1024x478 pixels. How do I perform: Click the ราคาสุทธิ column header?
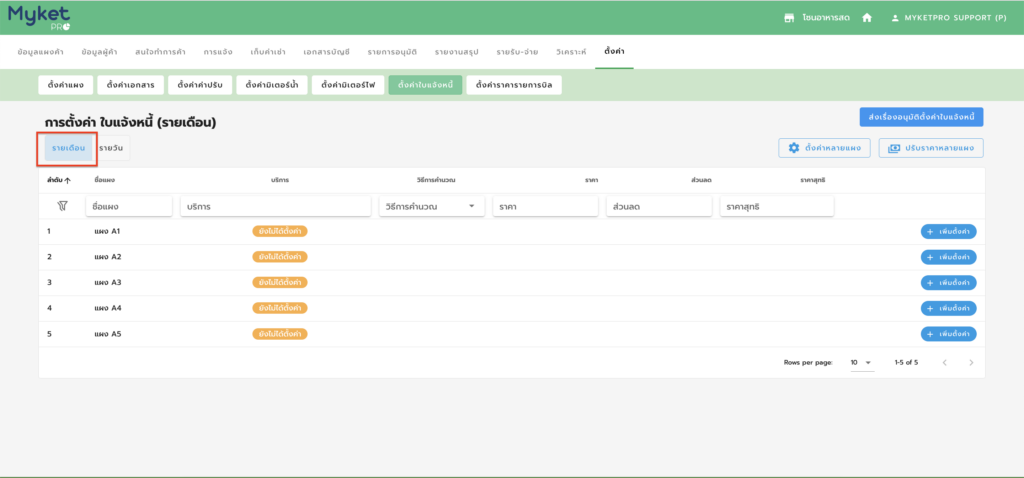click(813, 180)
